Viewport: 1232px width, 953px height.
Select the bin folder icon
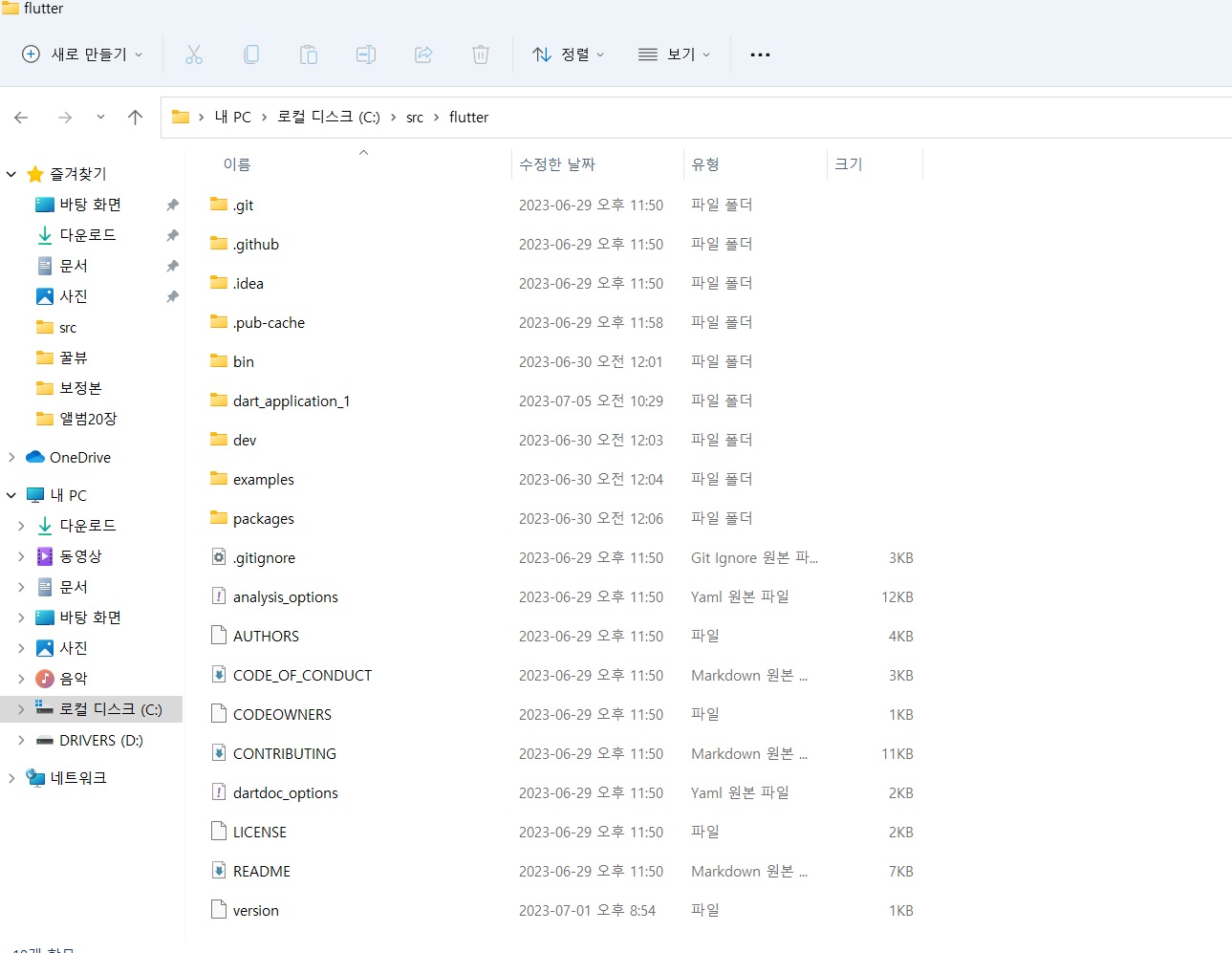click(219, 361)
